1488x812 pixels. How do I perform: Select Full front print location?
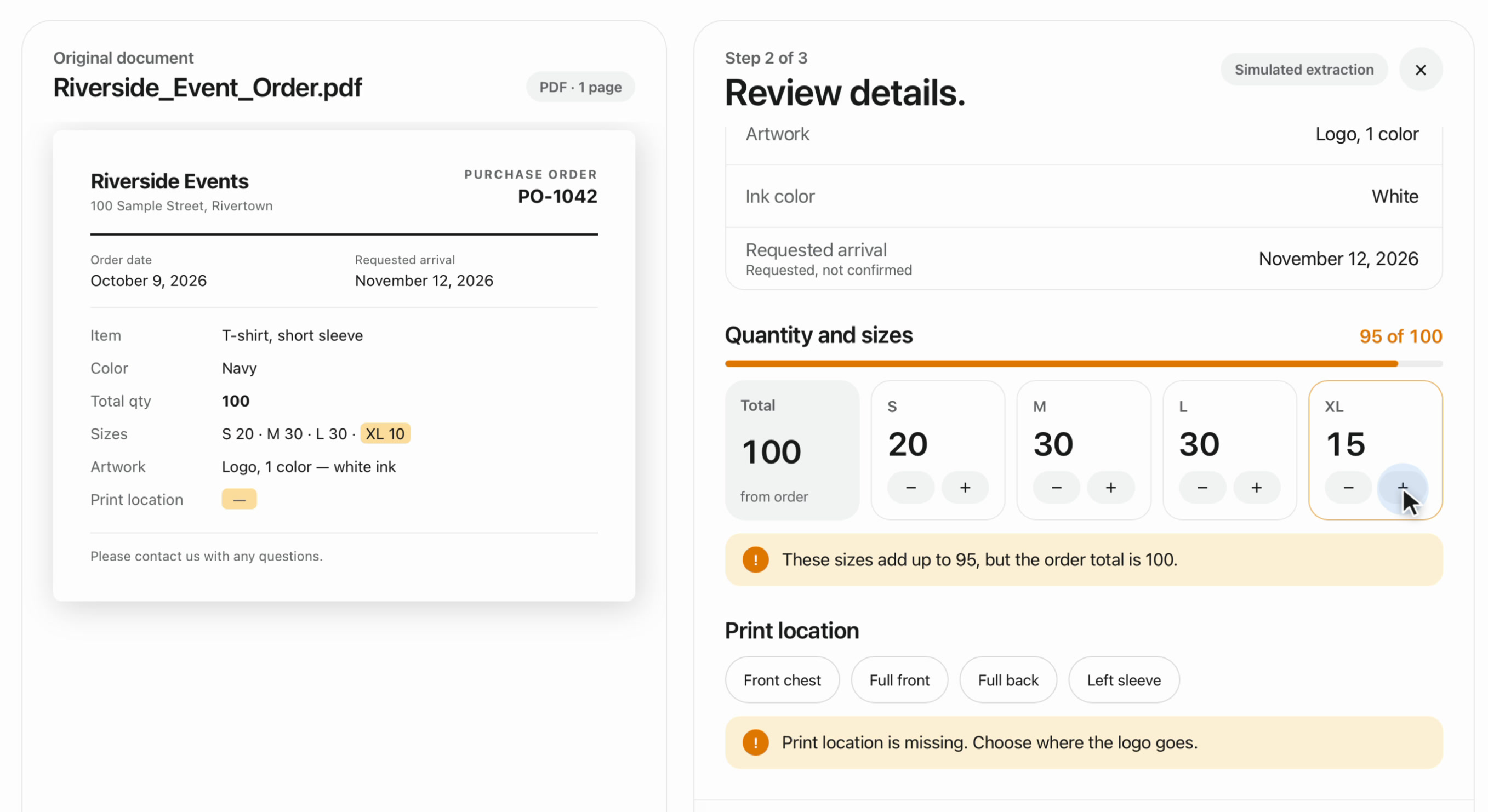pyautogui.click(x=899, y=680)
